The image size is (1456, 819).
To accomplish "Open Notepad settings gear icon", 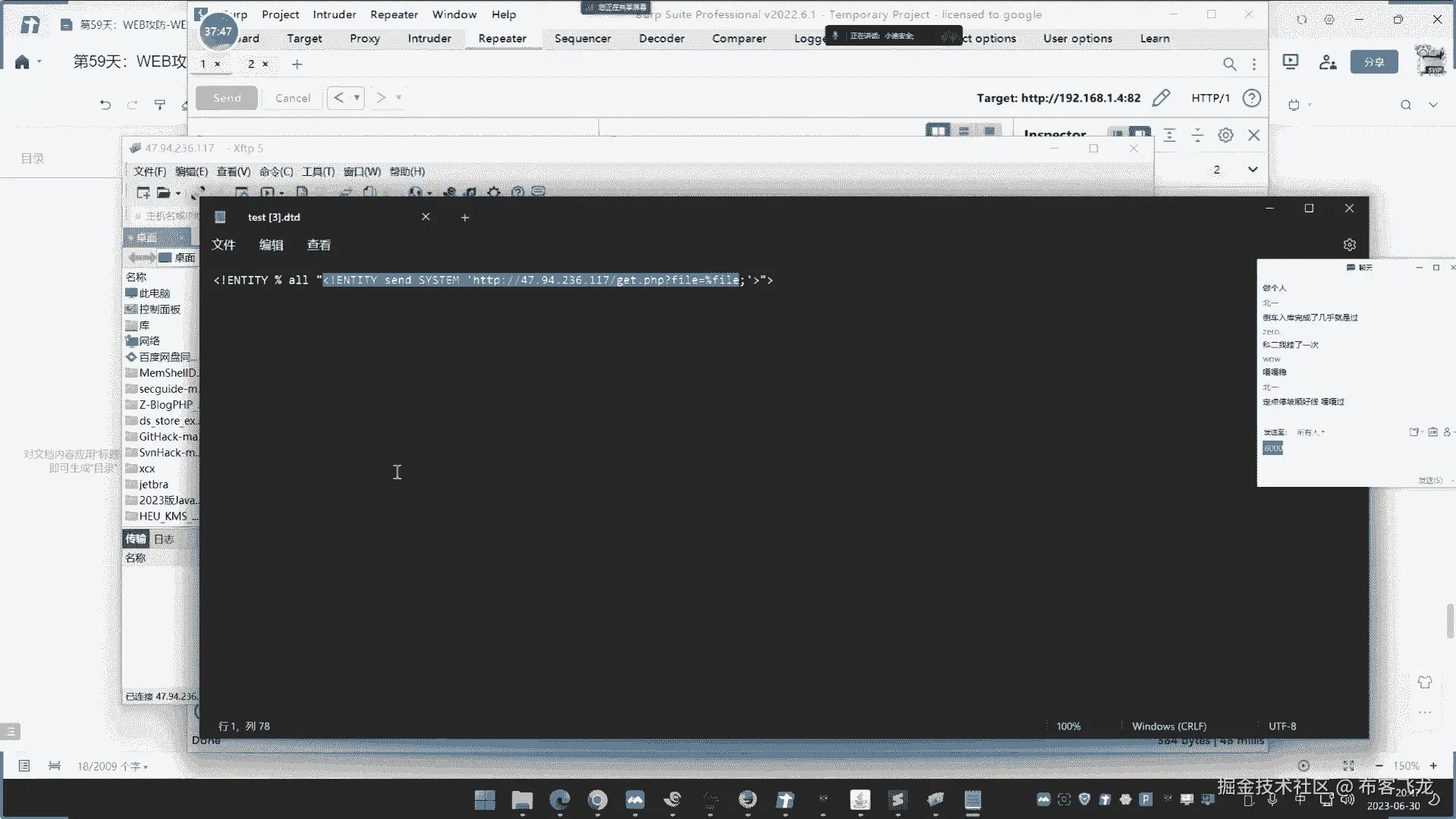I will [1349, 245].
